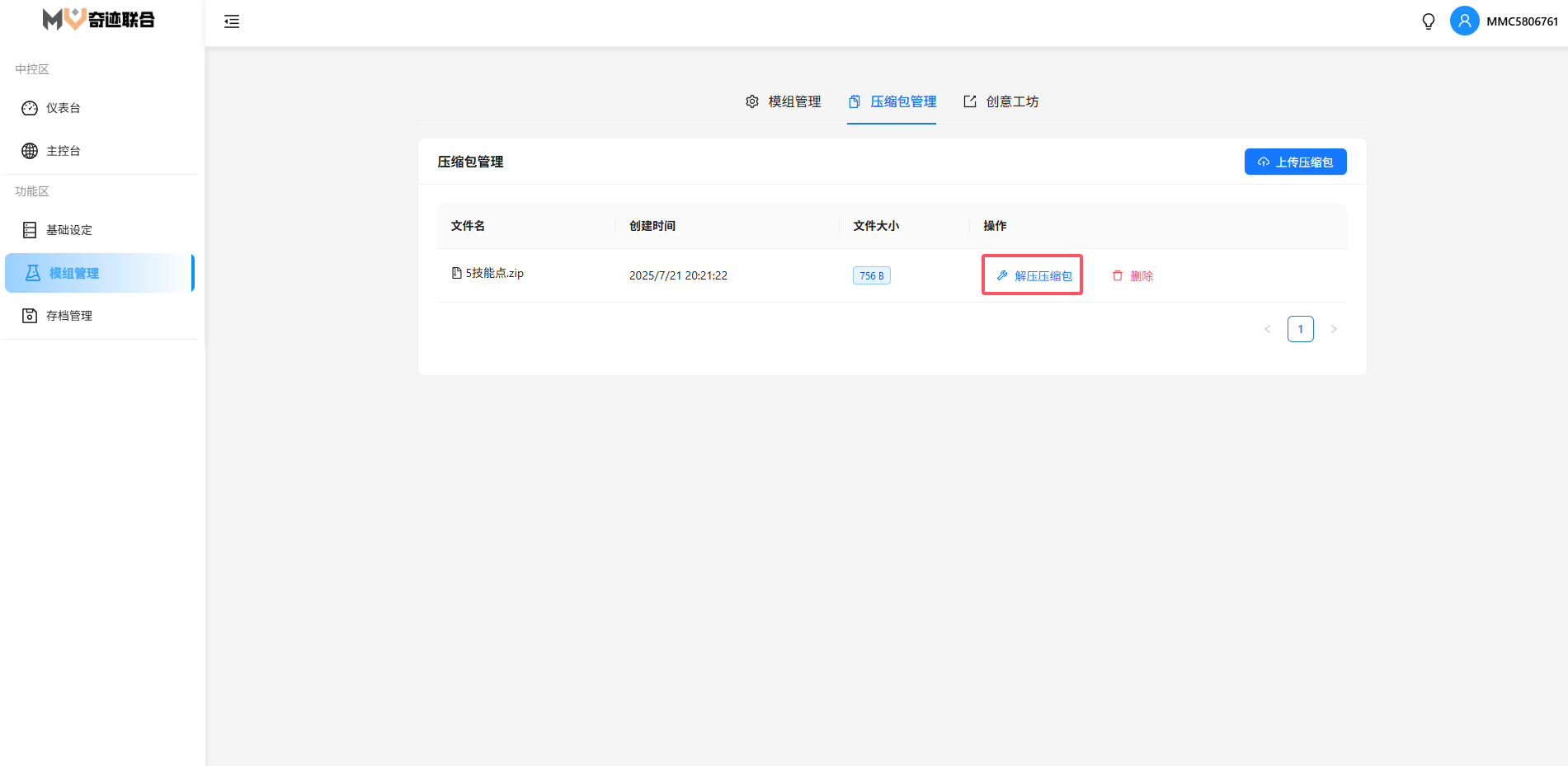This screenshot has height=766, width=1568.
Task: Go to previous page arrow
Action: pos(1268,329)
